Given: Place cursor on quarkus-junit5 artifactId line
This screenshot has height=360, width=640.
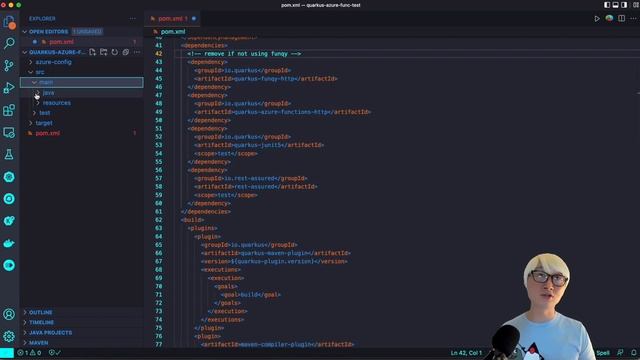Looking at the screenshot, I should [x=259, y=145].
